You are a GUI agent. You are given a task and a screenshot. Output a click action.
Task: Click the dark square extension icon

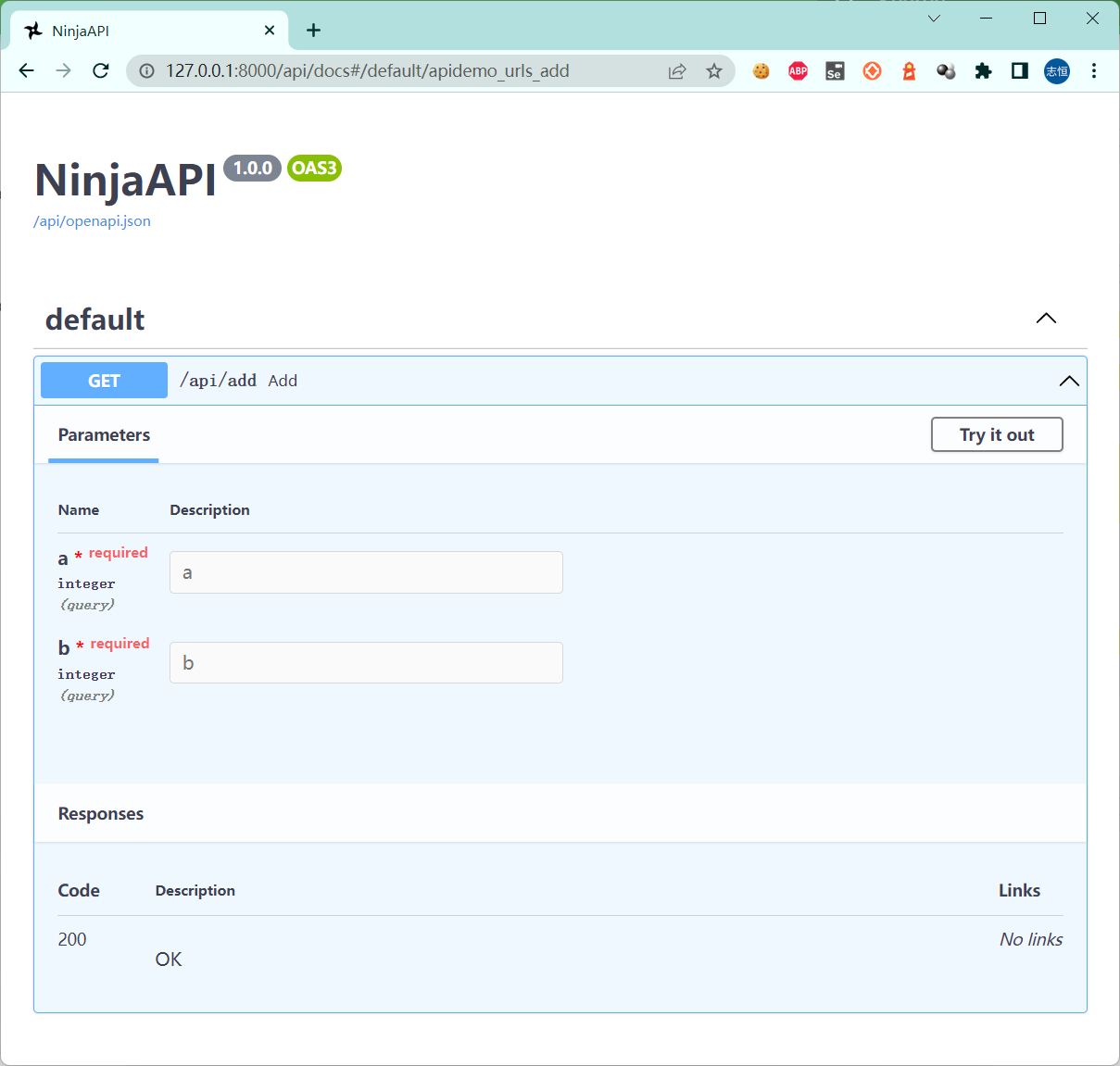1019,70
